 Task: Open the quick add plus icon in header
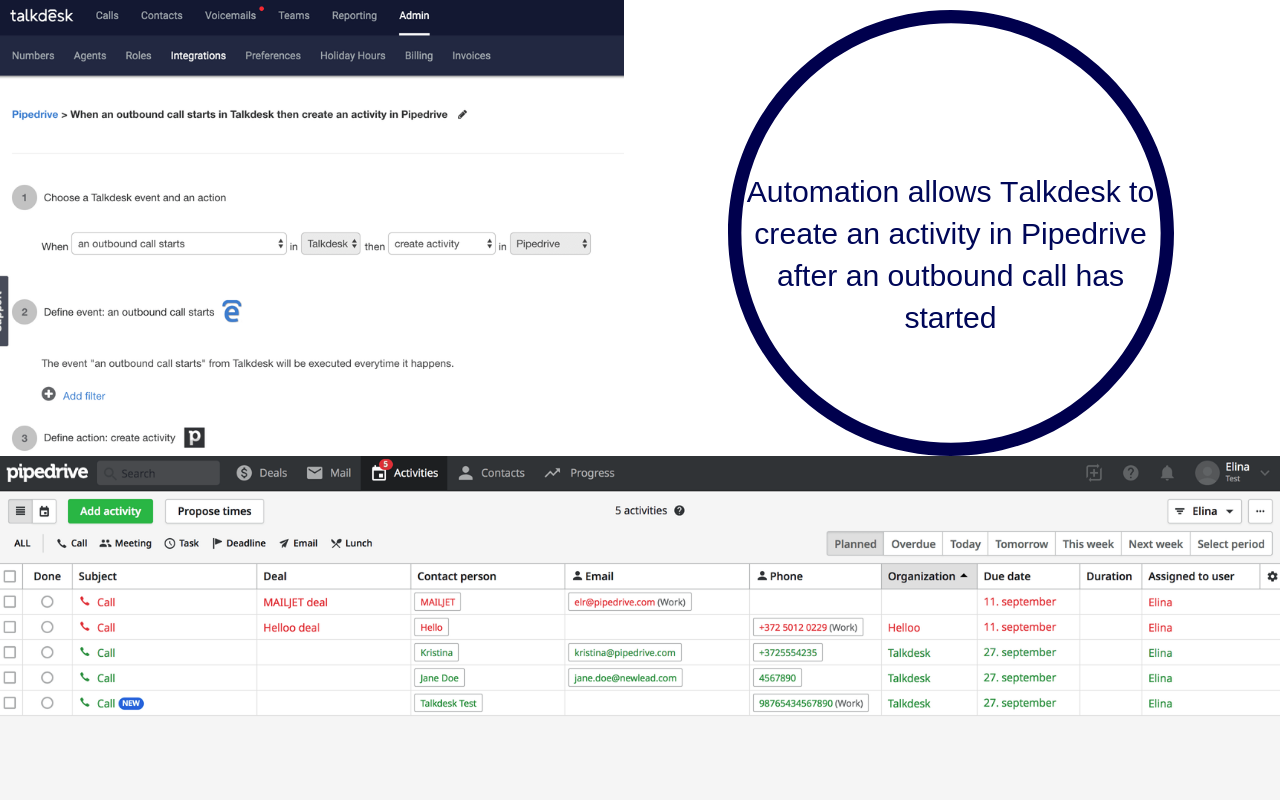point(1094,473)
